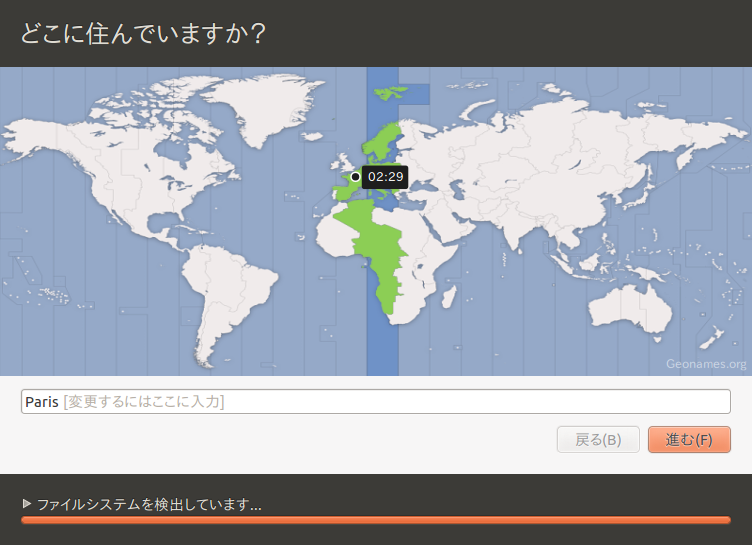Expand the ファイルシステムを検出しています details triangle
Screen dimensions: 752x545
pos(27,504)
